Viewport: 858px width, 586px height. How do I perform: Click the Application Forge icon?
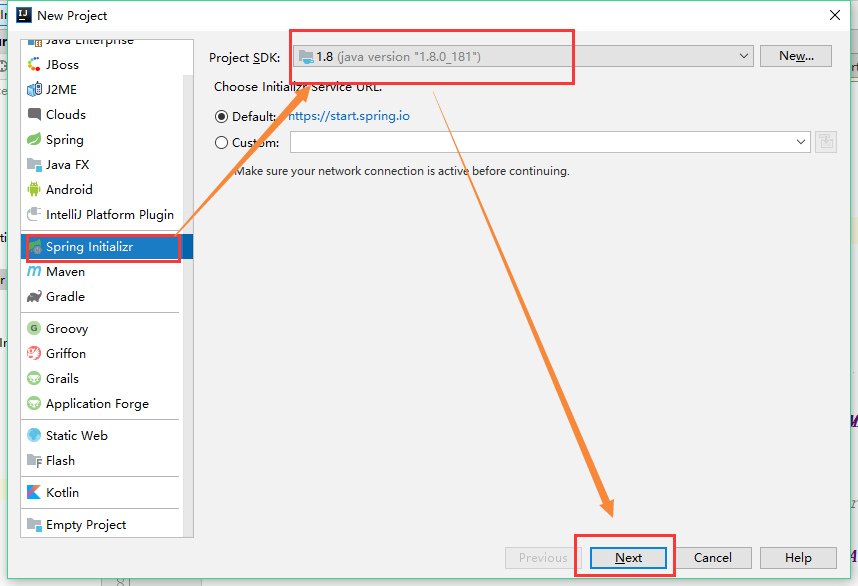pyautogui.click(x=34, y=404)
